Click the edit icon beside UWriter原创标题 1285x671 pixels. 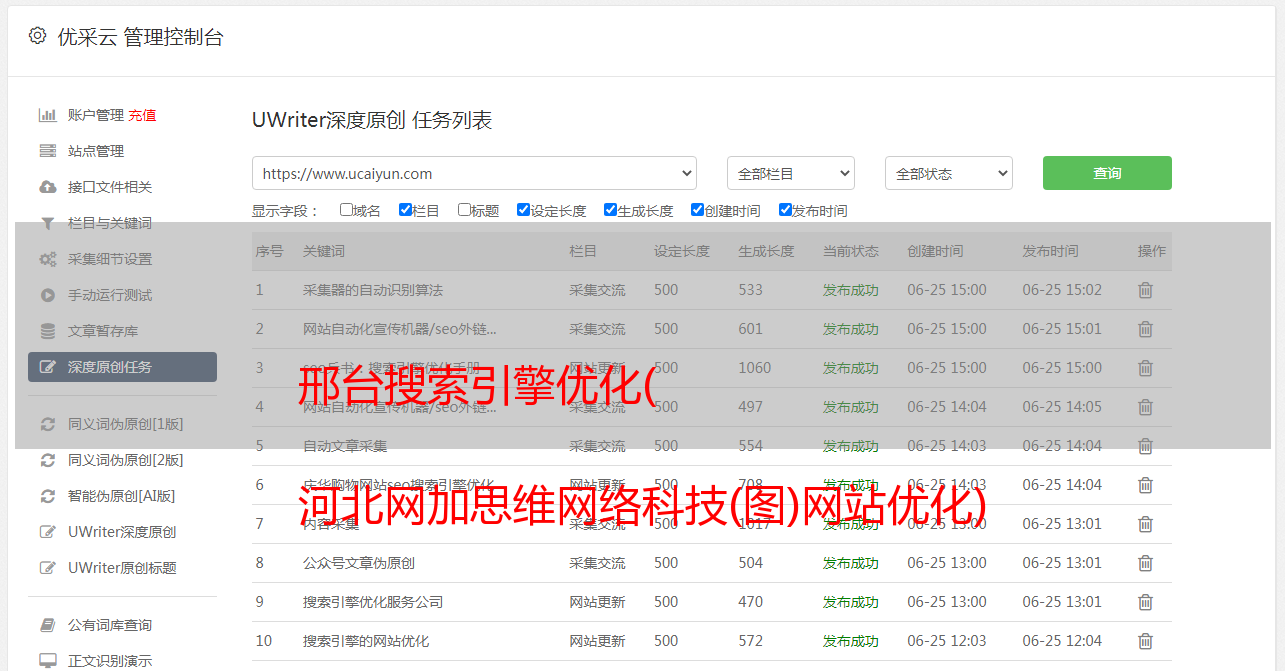pos(47,568)
